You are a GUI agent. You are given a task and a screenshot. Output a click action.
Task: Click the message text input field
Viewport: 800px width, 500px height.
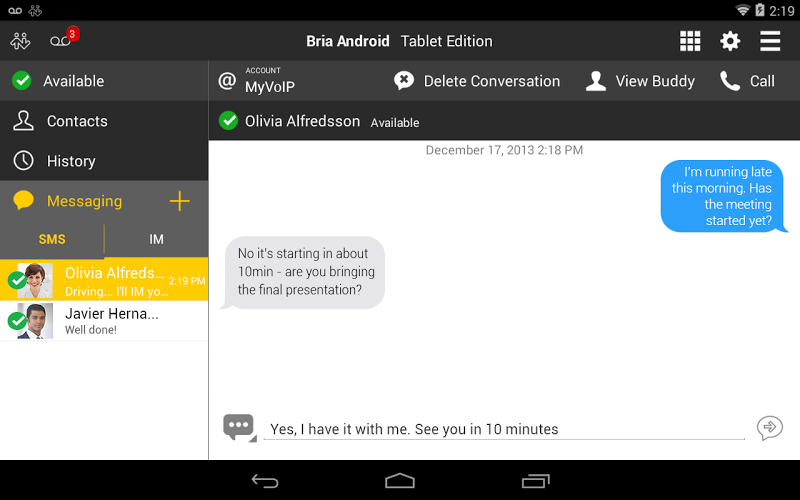pos(504,429)
